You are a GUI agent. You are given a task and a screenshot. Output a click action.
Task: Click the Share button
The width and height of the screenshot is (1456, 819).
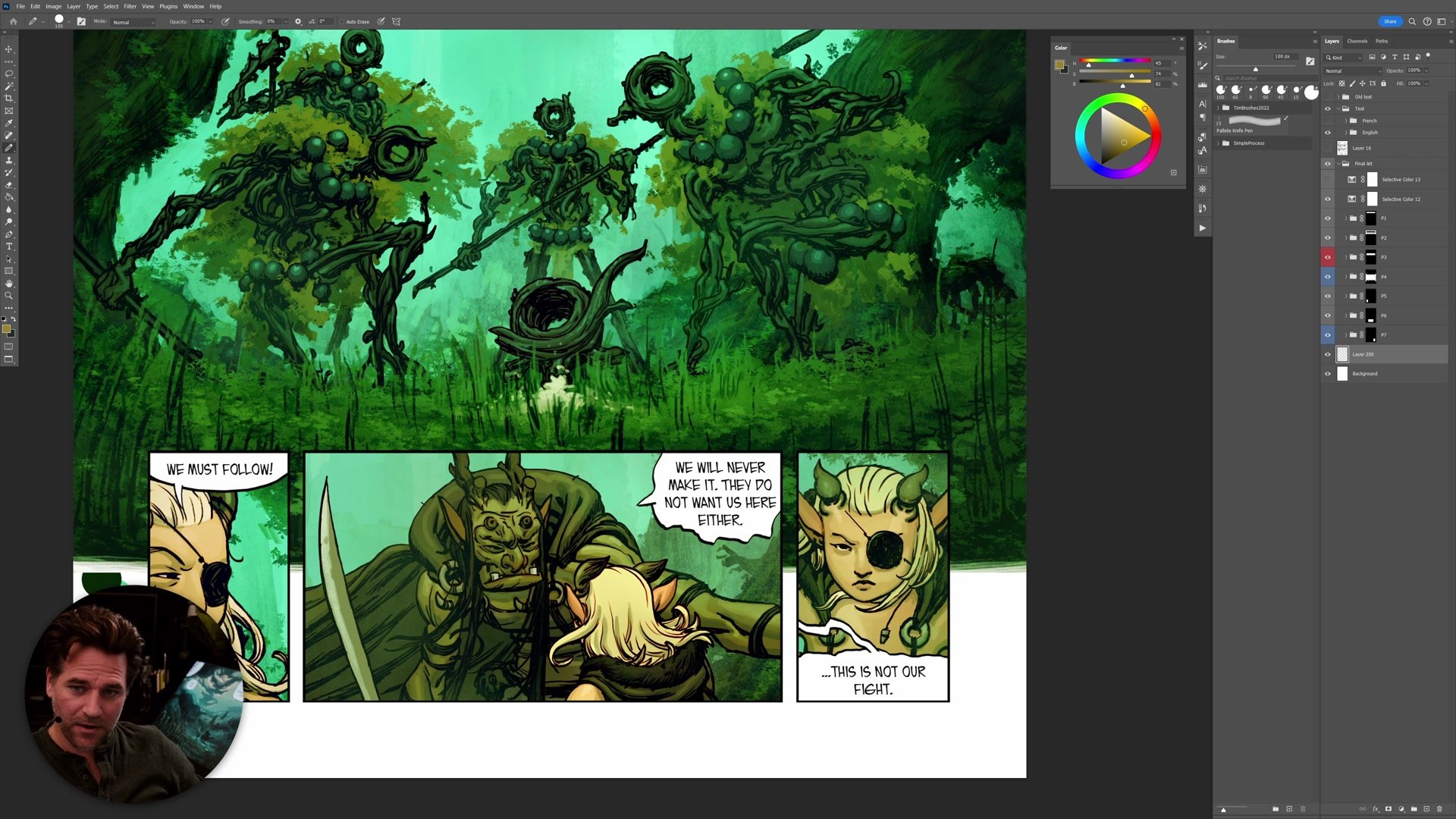[1389, 21]
